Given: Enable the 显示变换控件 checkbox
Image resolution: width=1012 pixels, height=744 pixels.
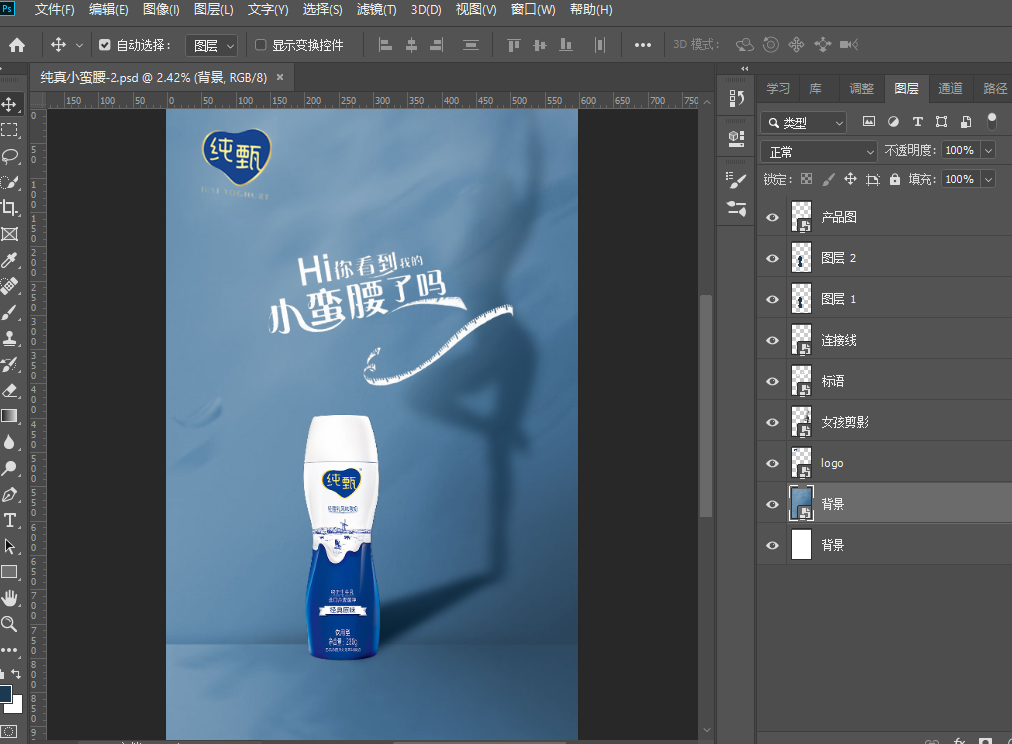Looking at the screenshot, I should point(261,45).
